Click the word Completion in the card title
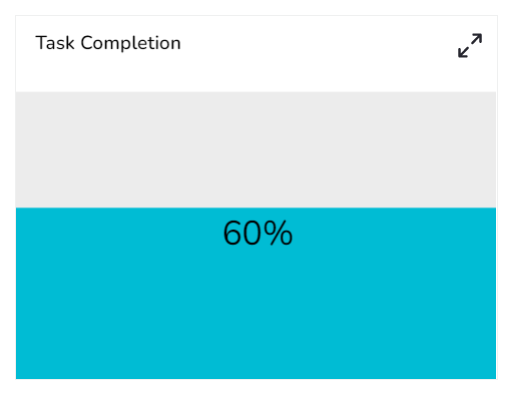 [131, 44]
